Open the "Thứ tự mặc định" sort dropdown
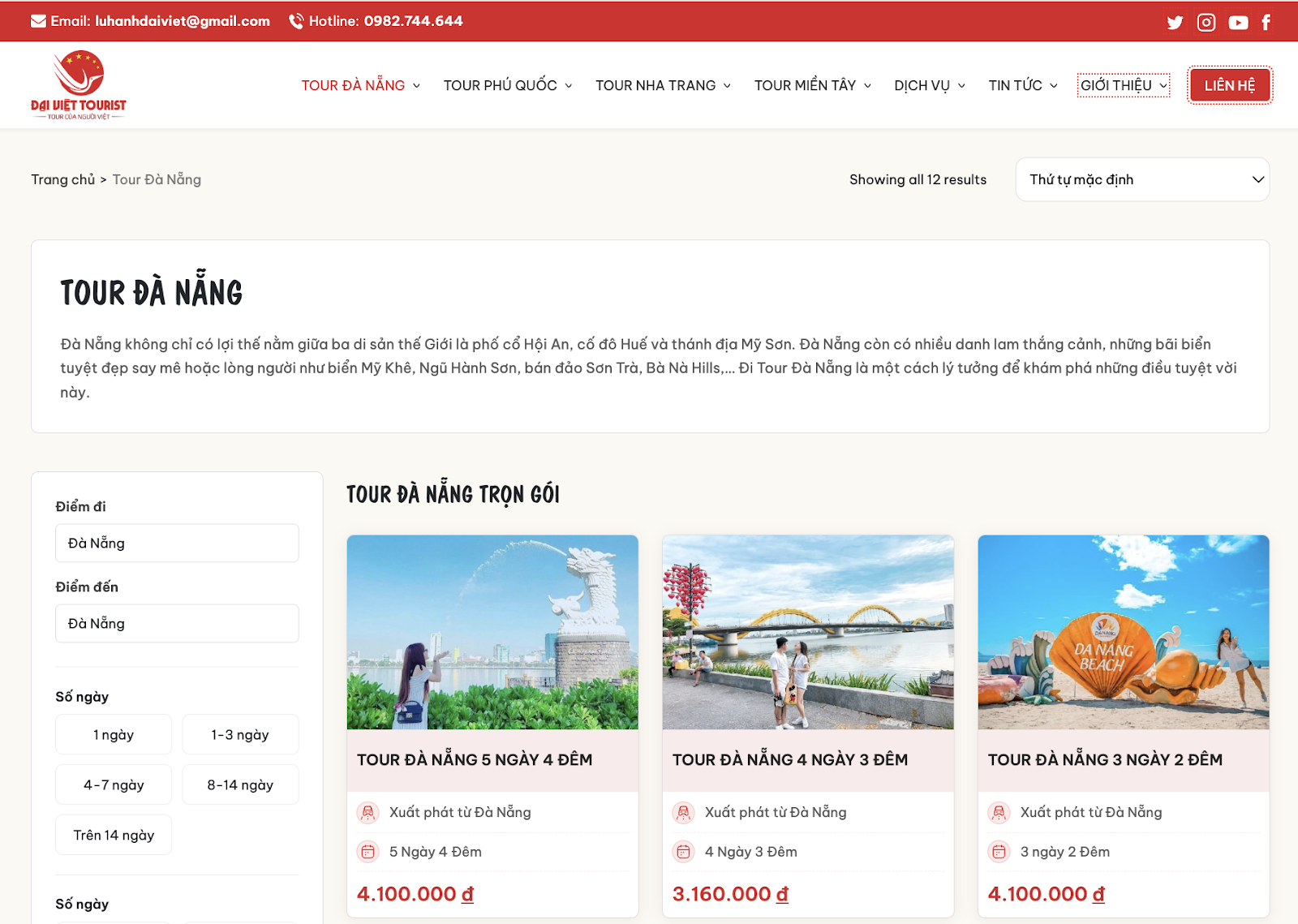The width and height of the screenshot is (1298, 924). (1142, 179)
